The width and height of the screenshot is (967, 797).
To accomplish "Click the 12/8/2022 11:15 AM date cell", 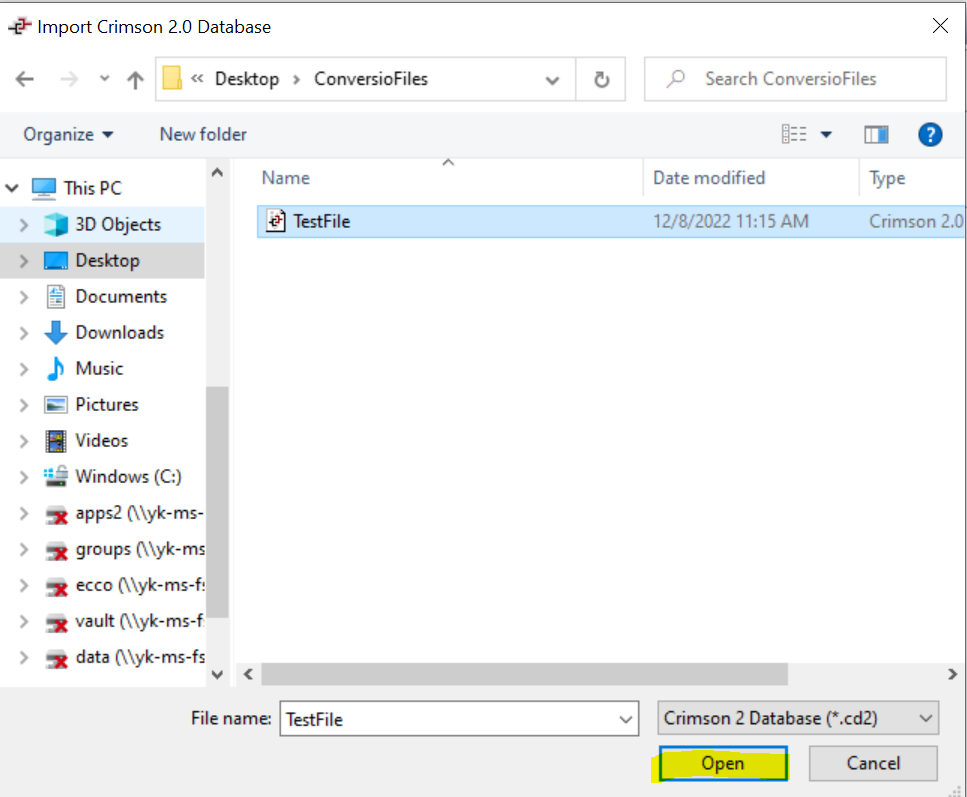I will [730, 221].
